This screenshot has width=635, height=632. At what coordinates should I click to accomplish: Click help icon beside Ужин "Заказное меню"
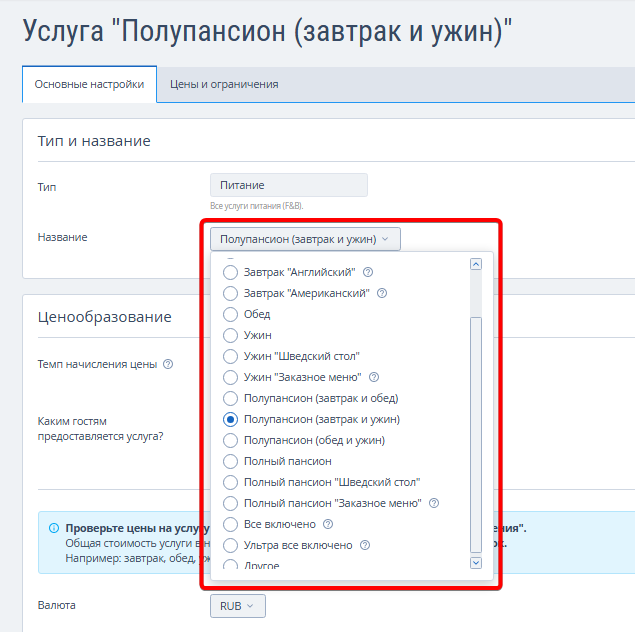[373, 377]
